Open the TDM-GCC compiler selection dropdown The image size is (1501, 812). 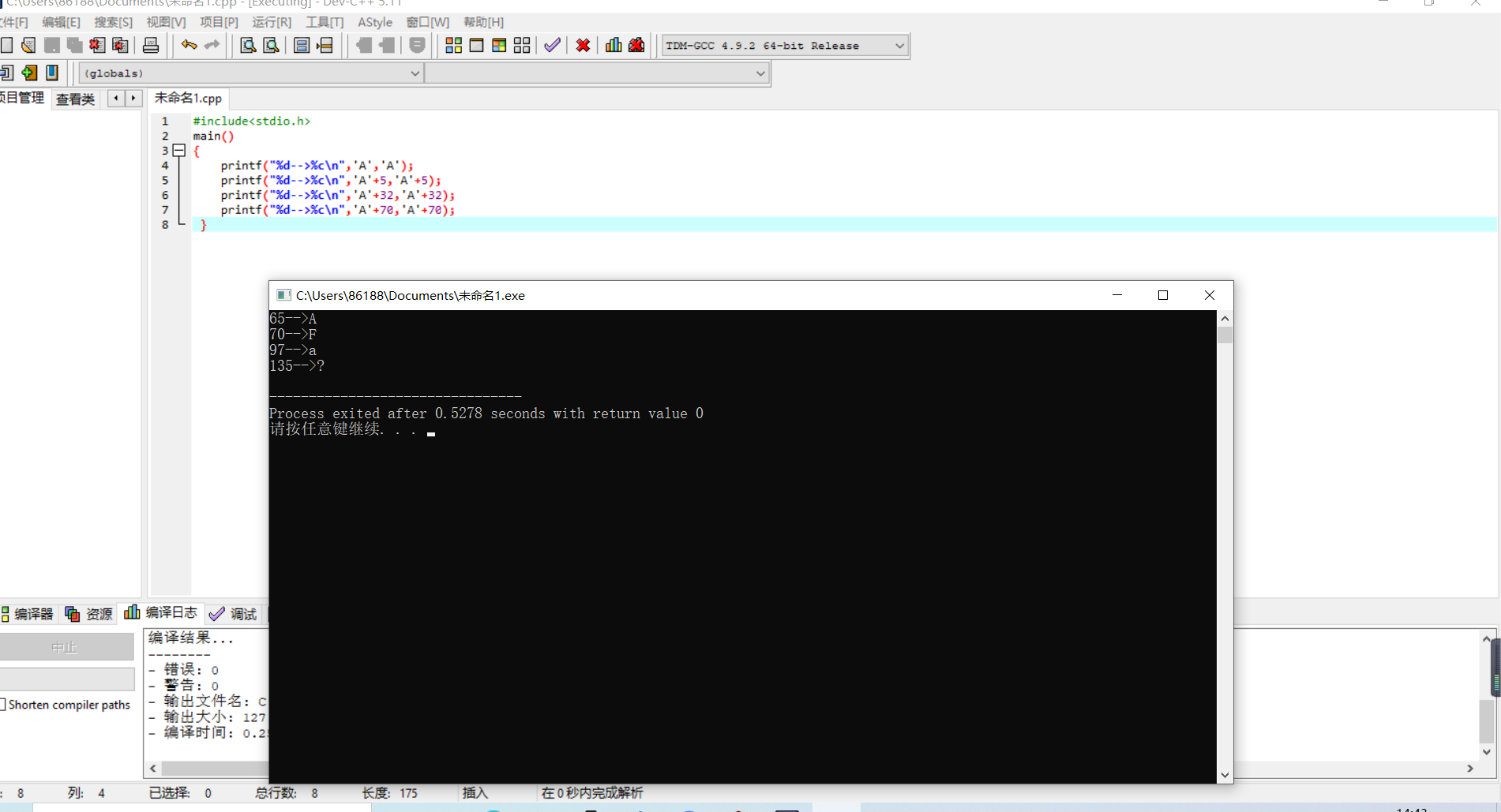tap(785, 46)
